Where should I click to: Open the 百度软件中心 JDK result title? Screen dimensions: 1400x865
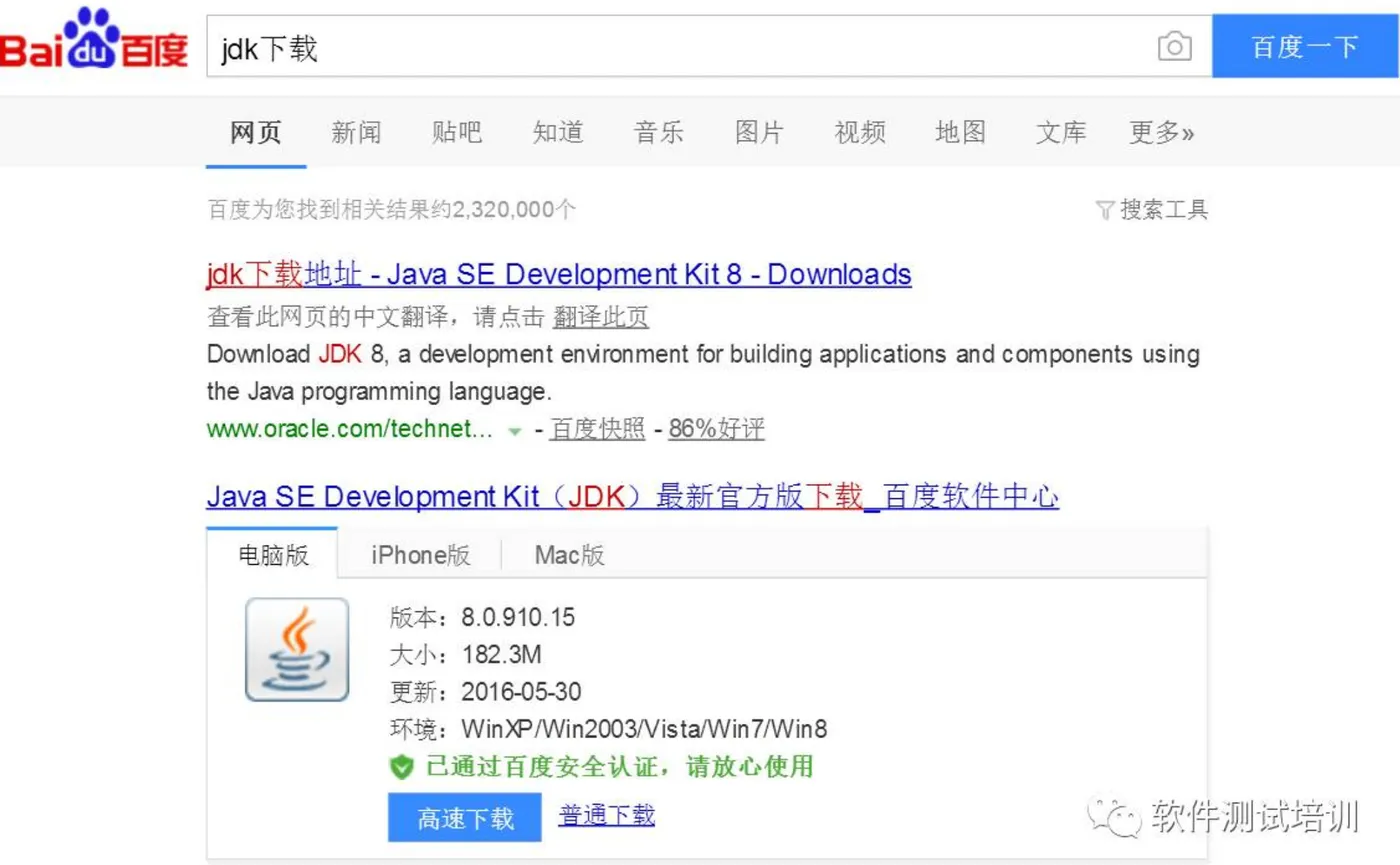point(632,496)
